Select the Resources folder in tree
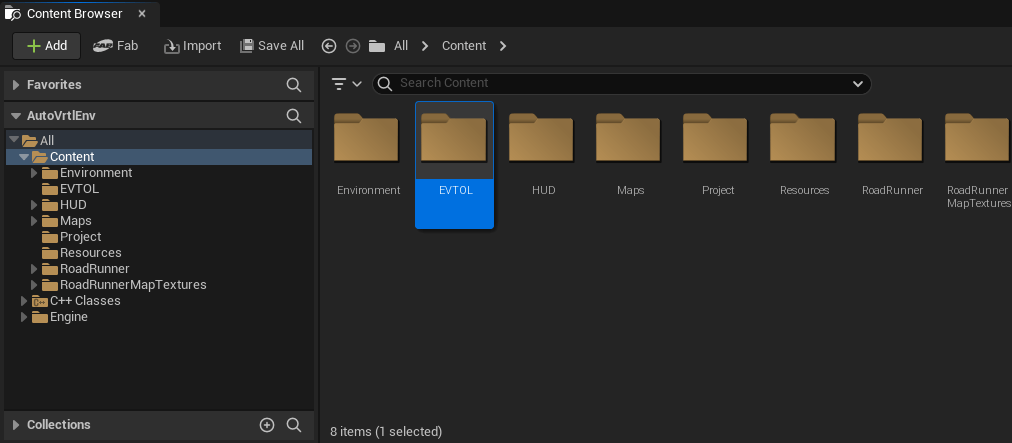1012x443 pixels. [90, 253]
